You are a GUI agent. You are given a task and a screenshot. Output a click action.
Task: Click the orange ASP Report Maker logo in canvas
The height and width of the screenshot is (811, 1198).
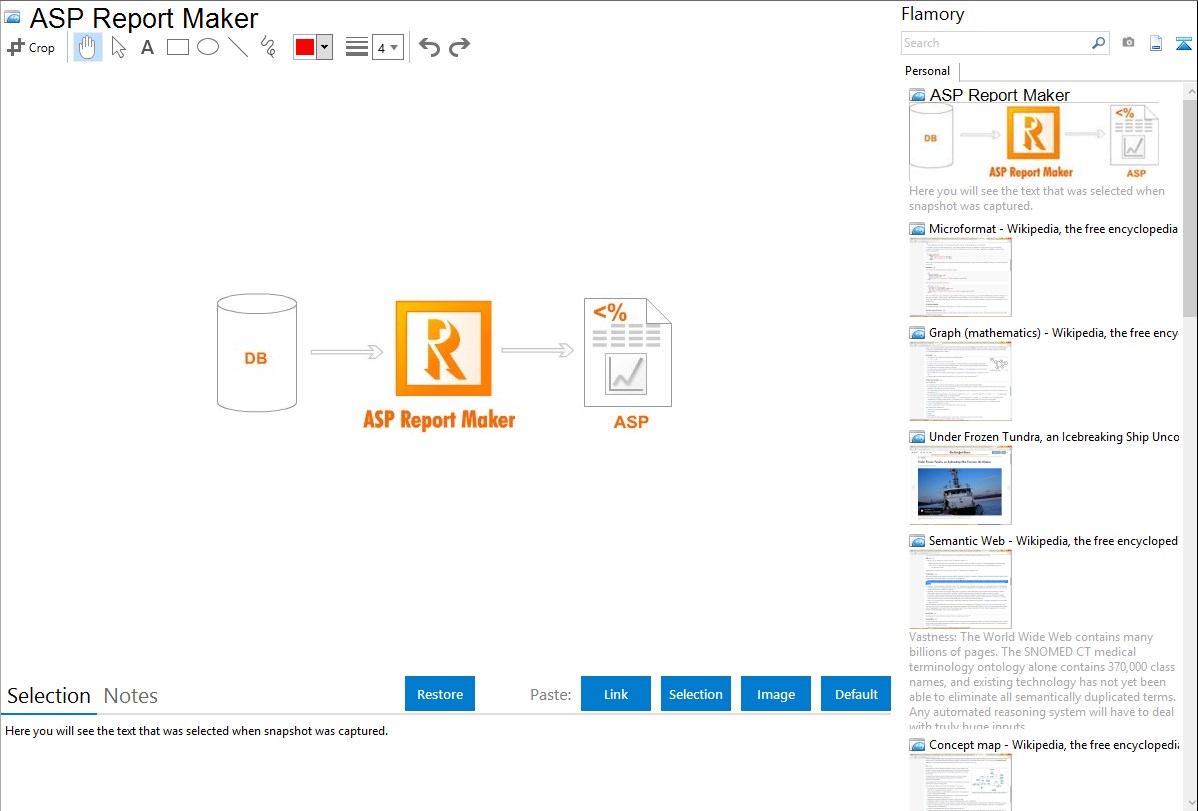[443, 349]
